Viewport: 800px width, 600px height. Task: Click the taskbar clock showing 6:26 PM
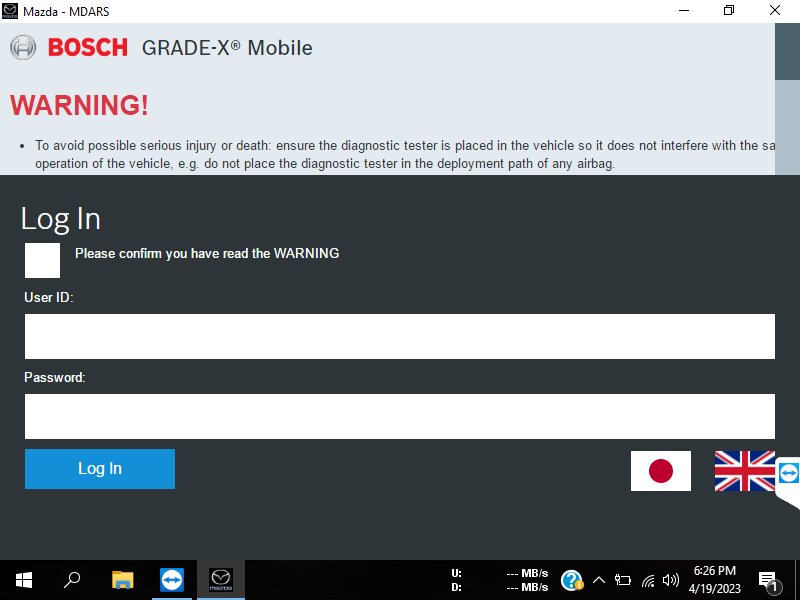coord(712,580)
